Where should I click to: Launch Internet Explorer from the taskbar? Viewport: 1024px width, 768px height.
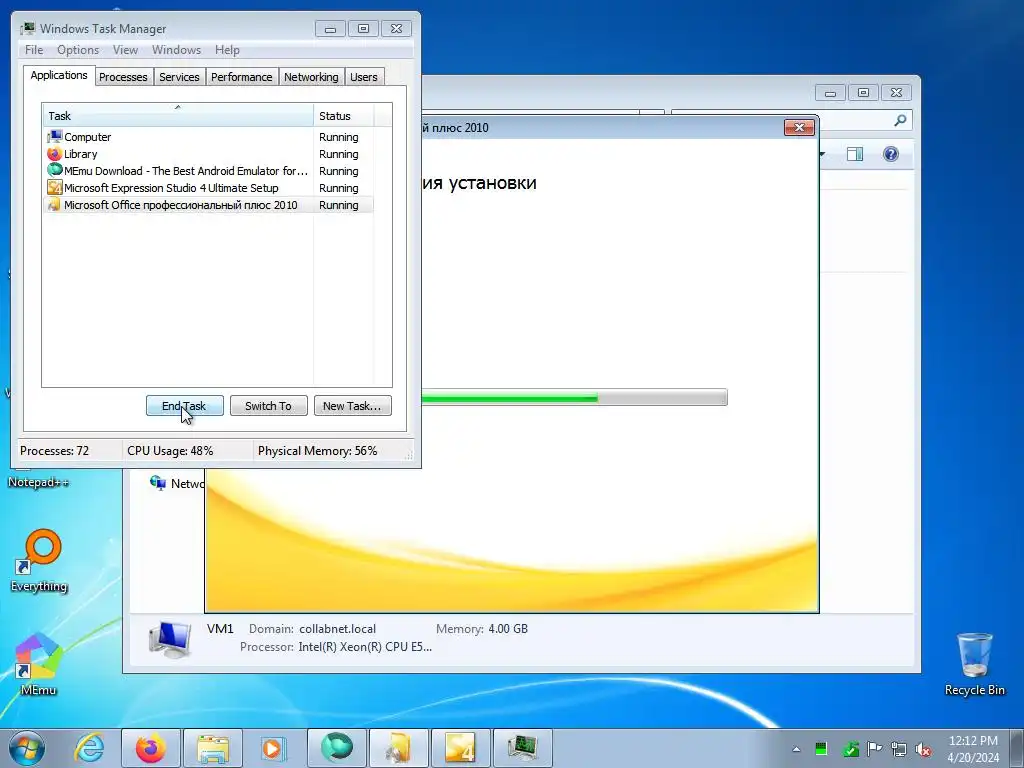pos(89,748)
